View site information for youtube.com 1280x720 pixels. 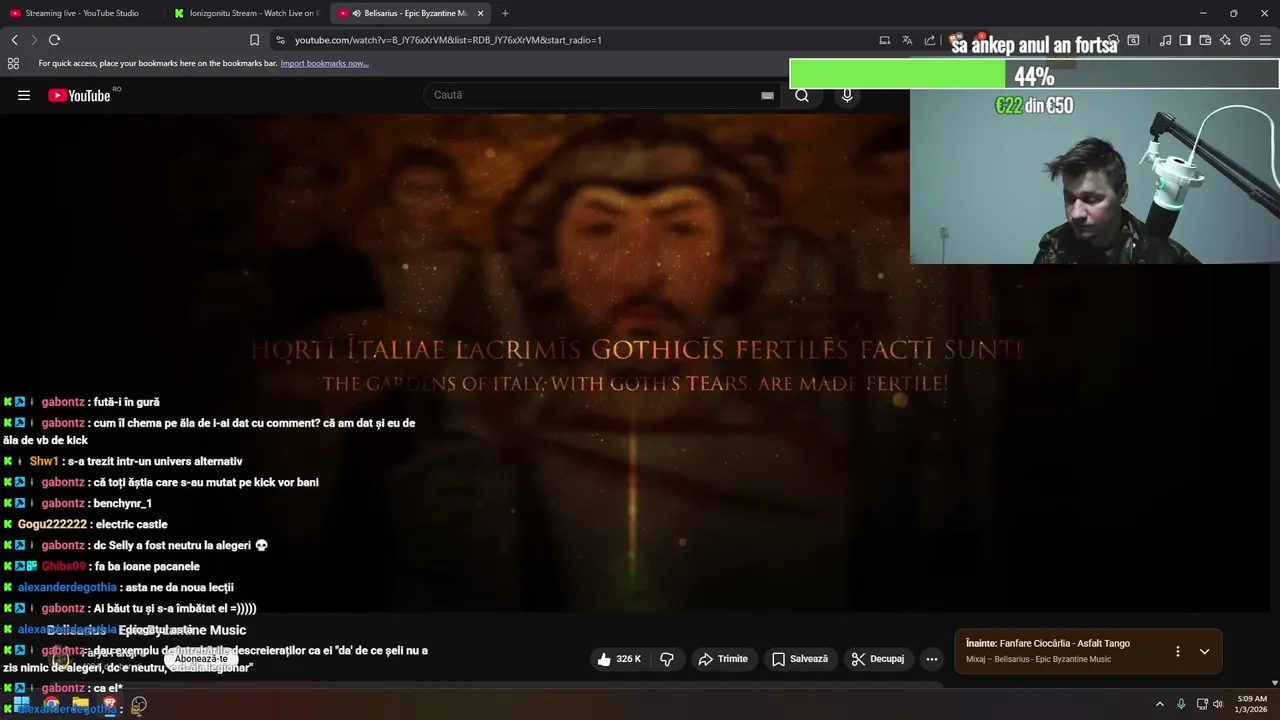[280, 40]
